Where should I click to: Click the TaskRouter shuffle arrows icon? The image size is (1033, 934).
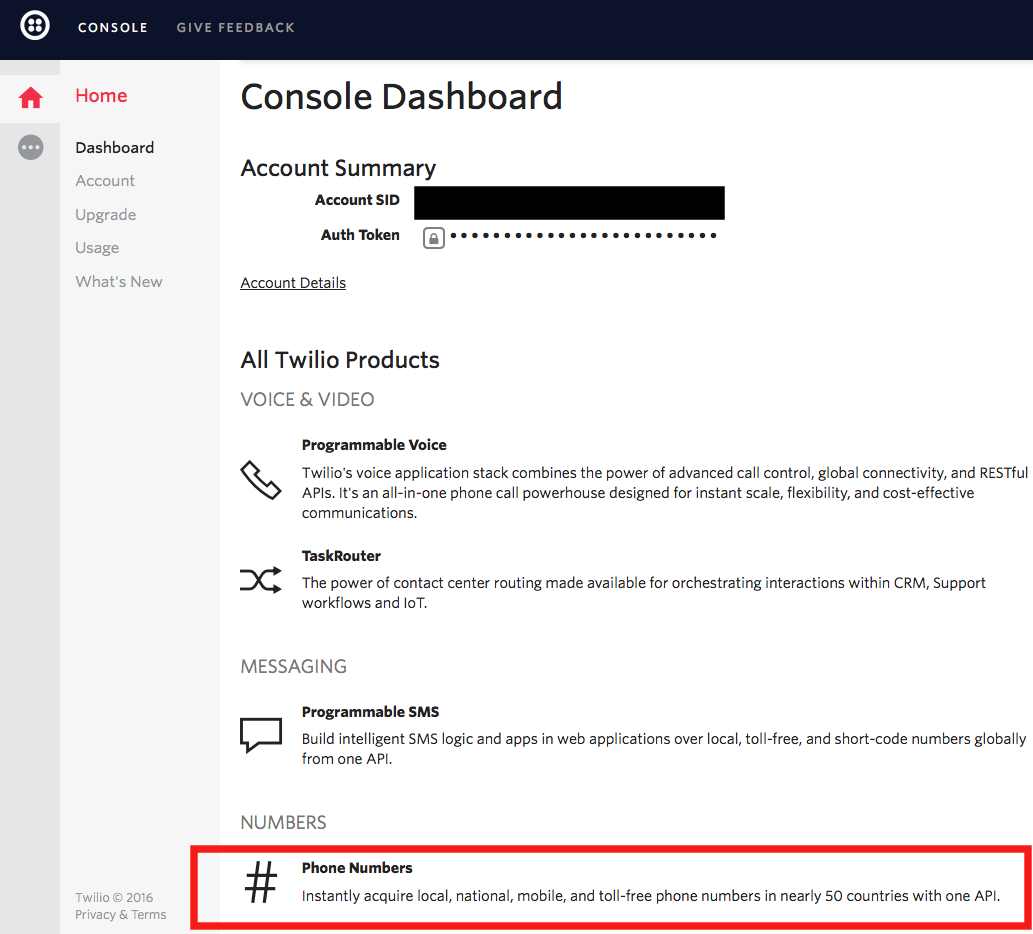260,580
